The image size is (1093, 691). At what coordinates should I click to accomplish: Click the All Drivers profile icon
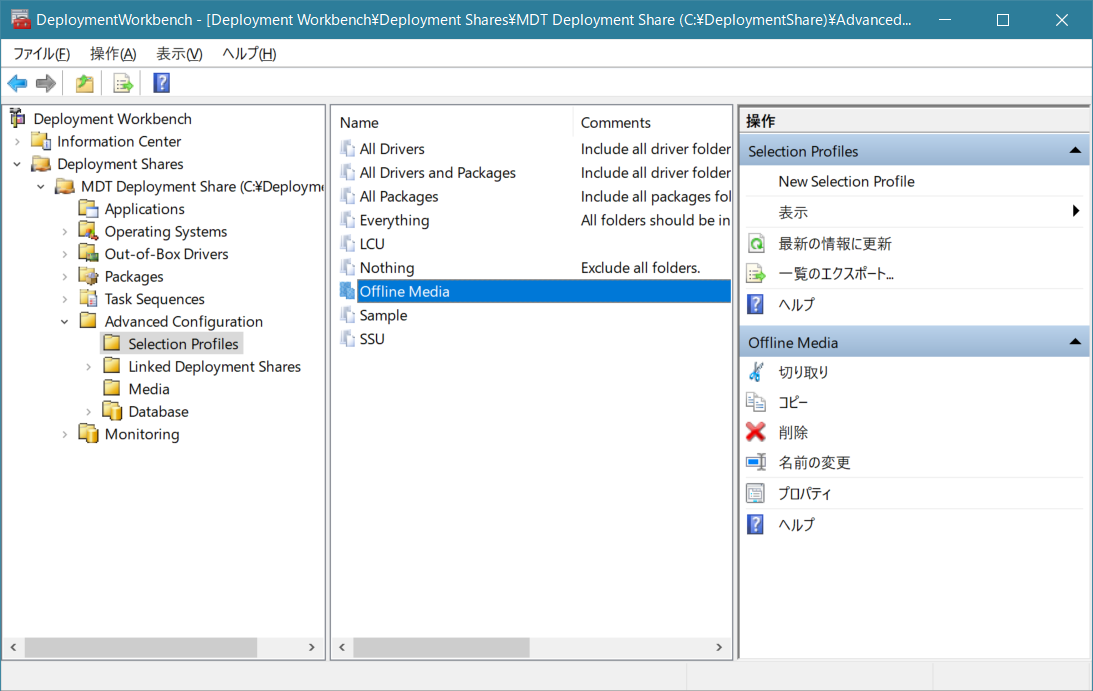point(347,149)
